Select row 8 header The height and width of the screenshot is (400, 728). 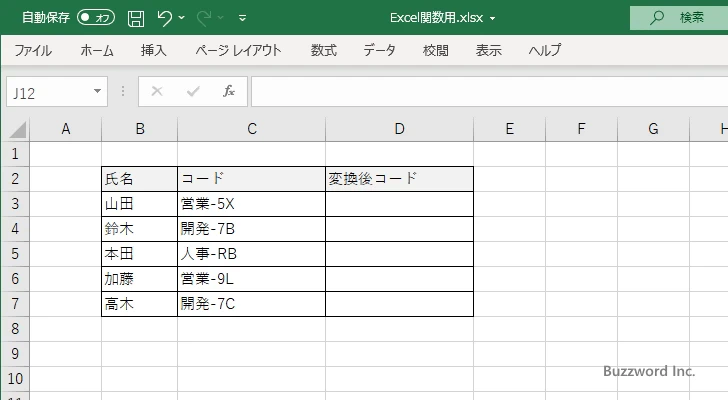(x=15, y=329)
